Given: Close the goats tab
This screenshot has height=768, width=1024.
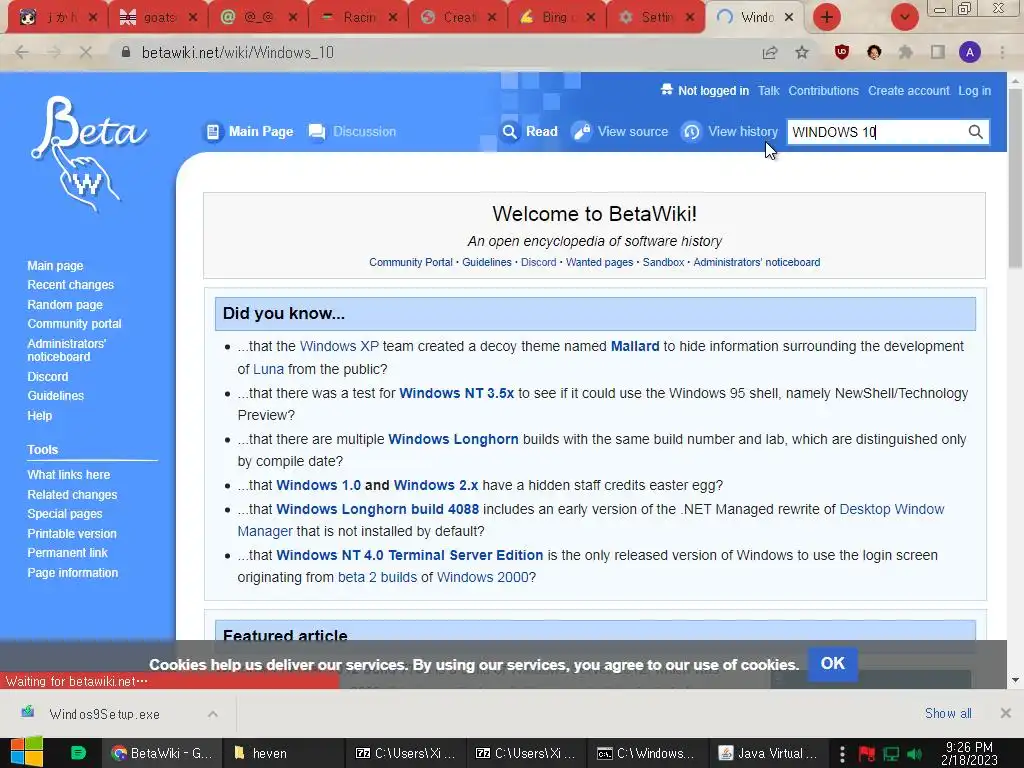Looking at the screenshot, I should tap(193, 18).
